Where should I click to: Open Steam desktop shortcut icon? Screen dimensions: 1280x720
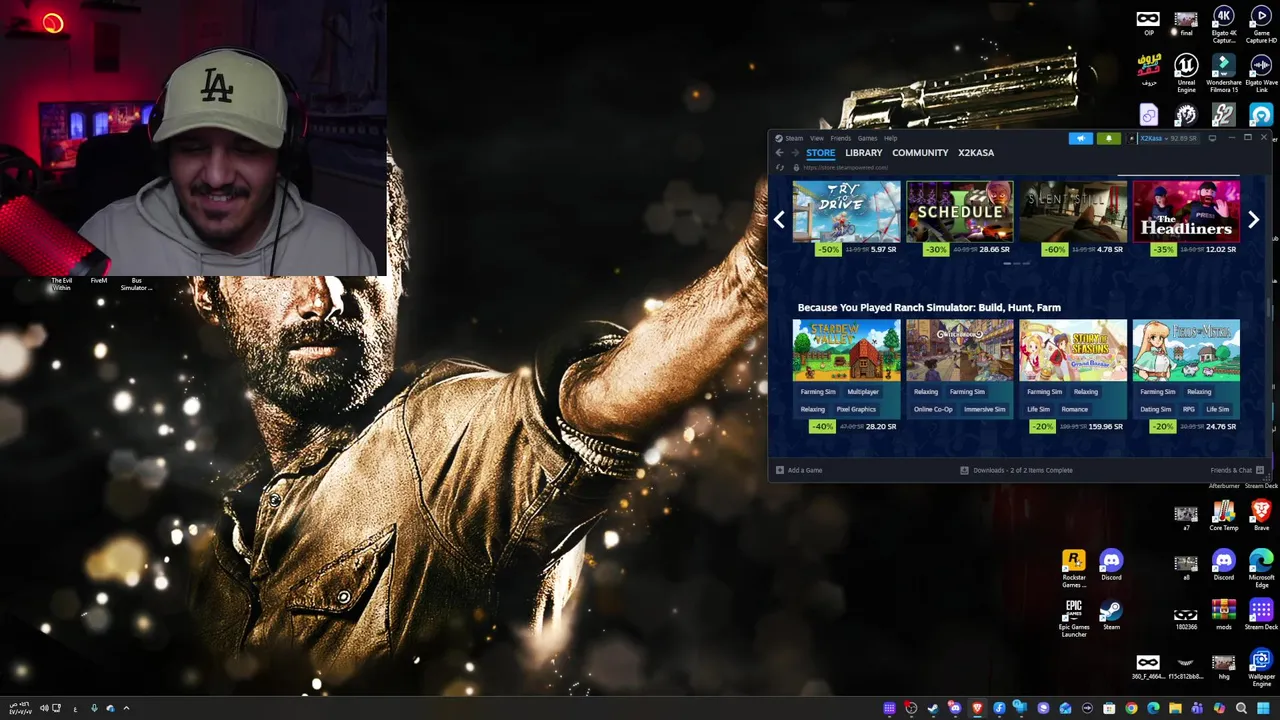click(x=1111, y=615)
